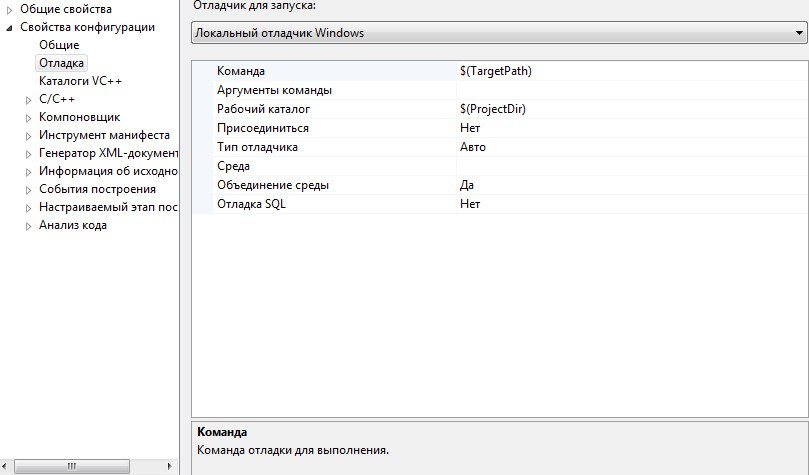Viewport: 809px width, 475px height.
Task: Expand the Генератор XML-документов arrow
Action: pos(29,153)
